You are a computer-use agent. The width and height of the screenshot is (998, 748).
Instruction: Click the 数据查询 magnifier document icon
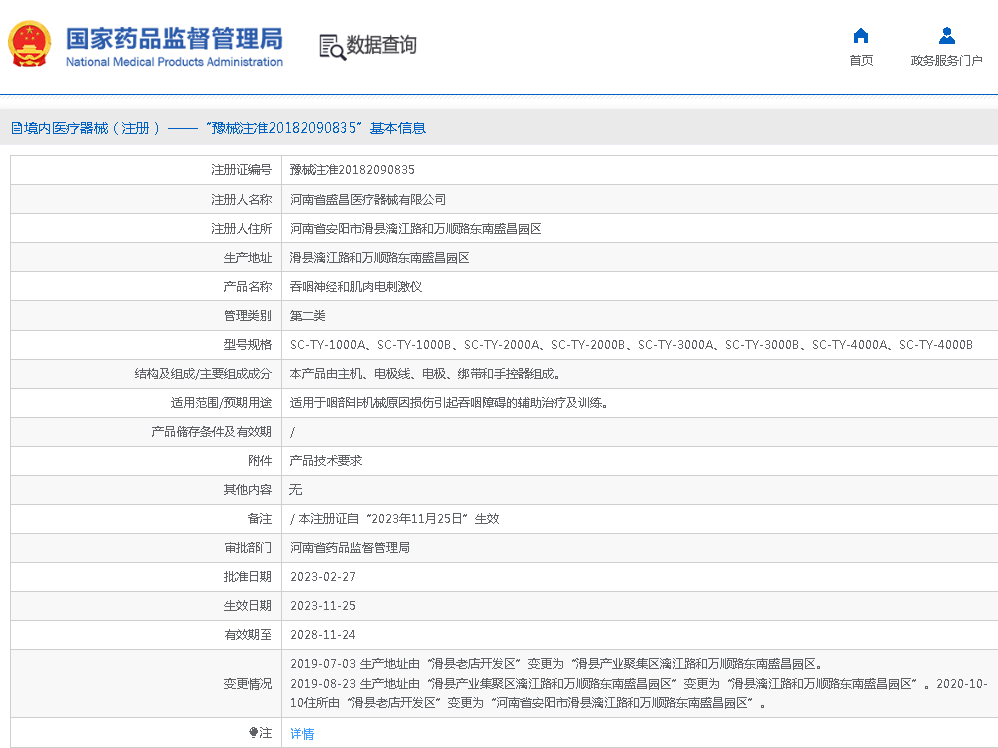[x=331, y=46]
